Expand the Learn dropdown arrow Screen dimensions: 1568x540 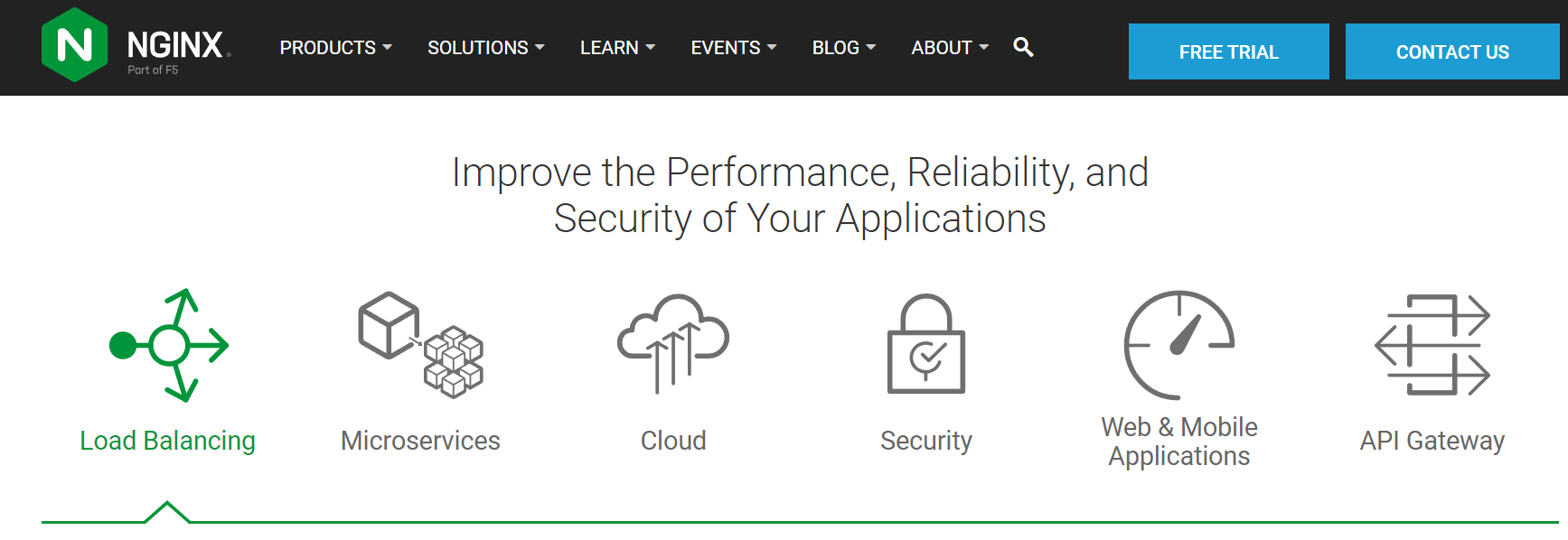coord(650,47)
